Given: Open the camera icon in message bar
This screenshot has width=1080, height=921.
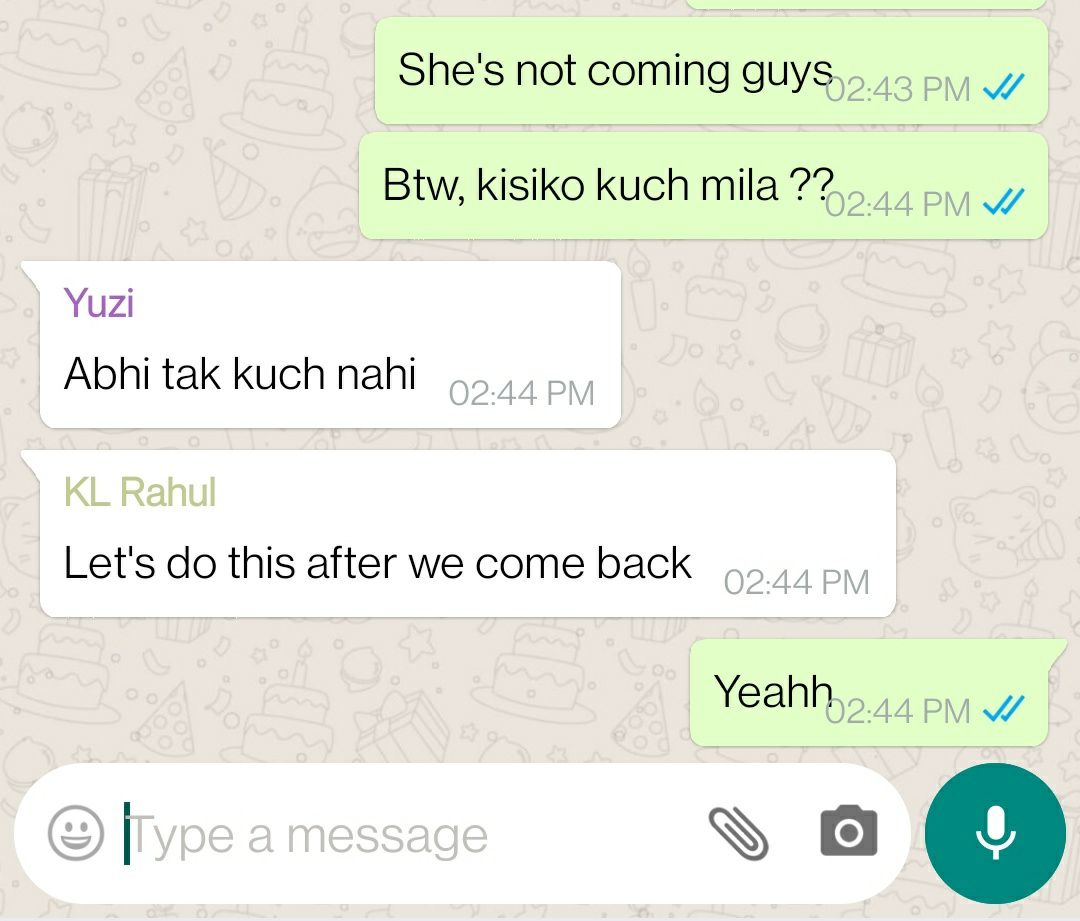Looking at the screenshot, I should tap(849, 831).
